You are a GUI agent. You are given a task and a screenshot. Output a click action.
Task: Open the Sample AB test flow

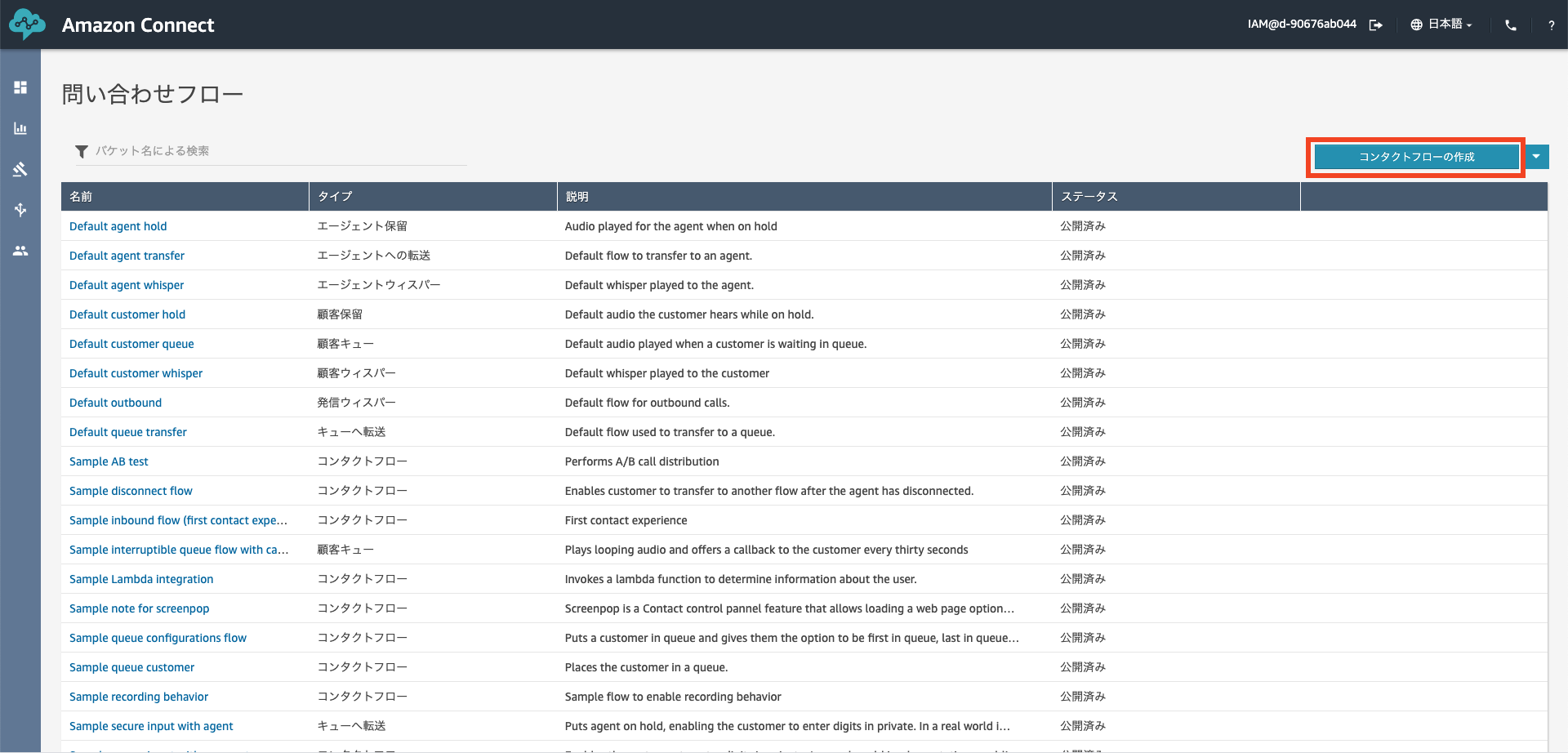coord(109,461)
